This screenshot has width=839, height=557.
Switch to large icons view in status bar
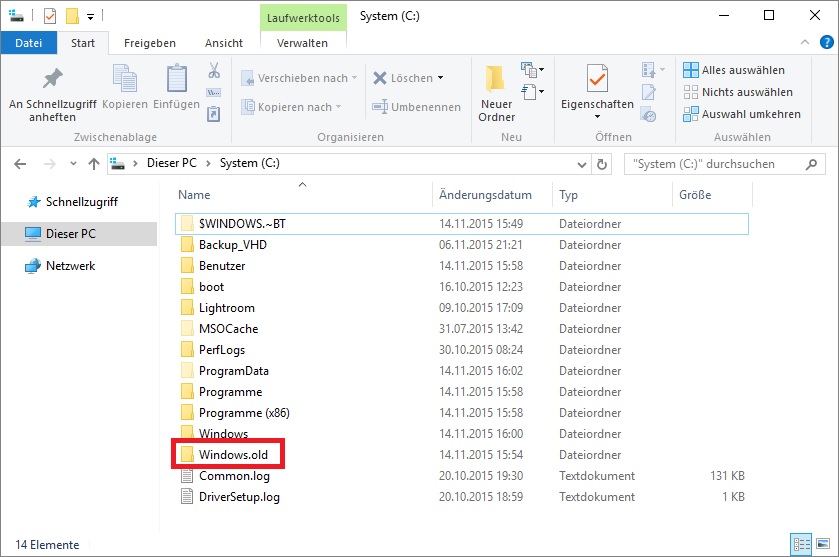click(823, 545)
